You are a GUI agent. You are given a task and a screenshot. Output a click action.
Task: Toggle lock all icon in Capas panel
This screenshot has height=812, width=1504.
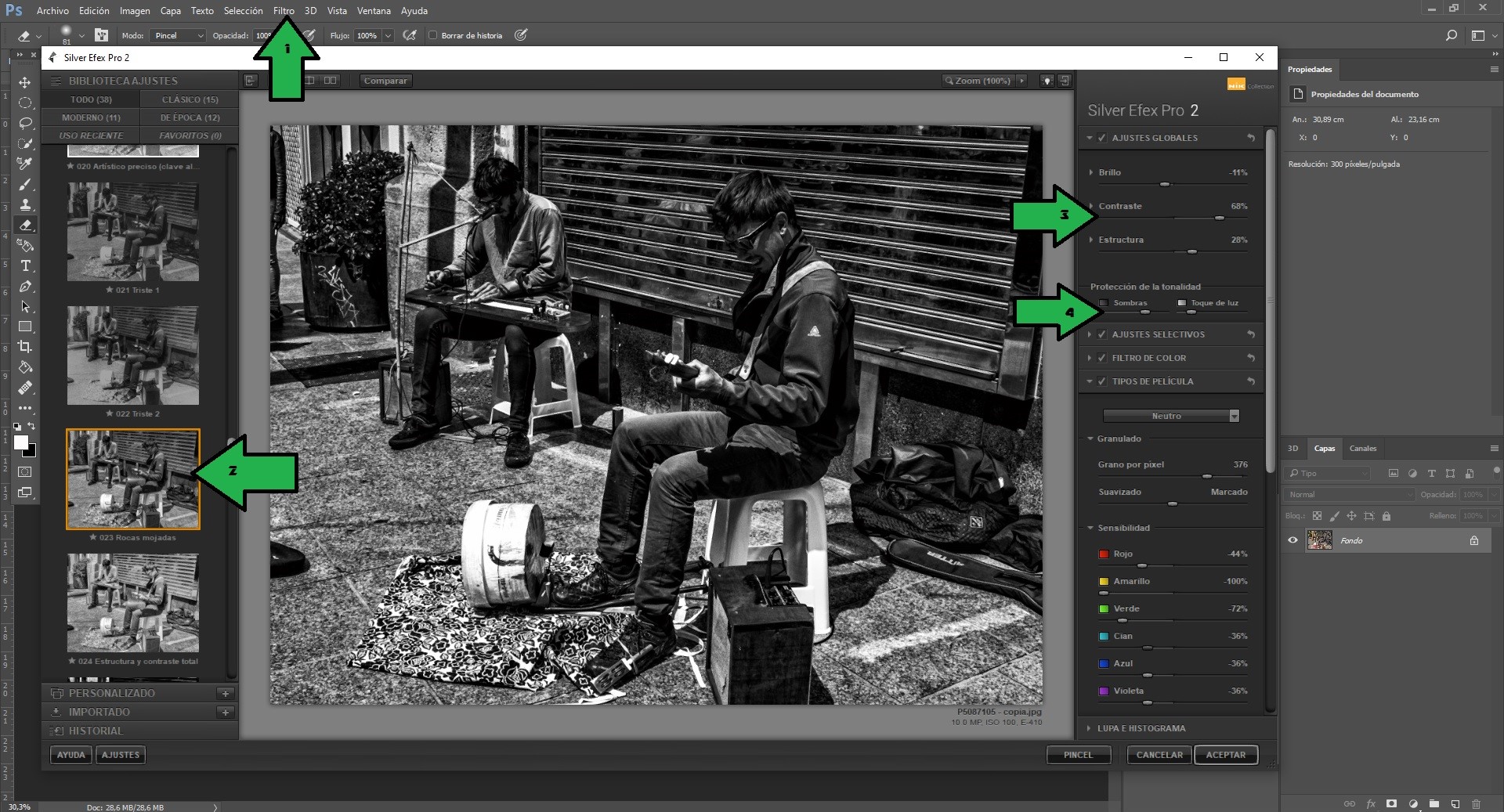(x=1386, y=516)
